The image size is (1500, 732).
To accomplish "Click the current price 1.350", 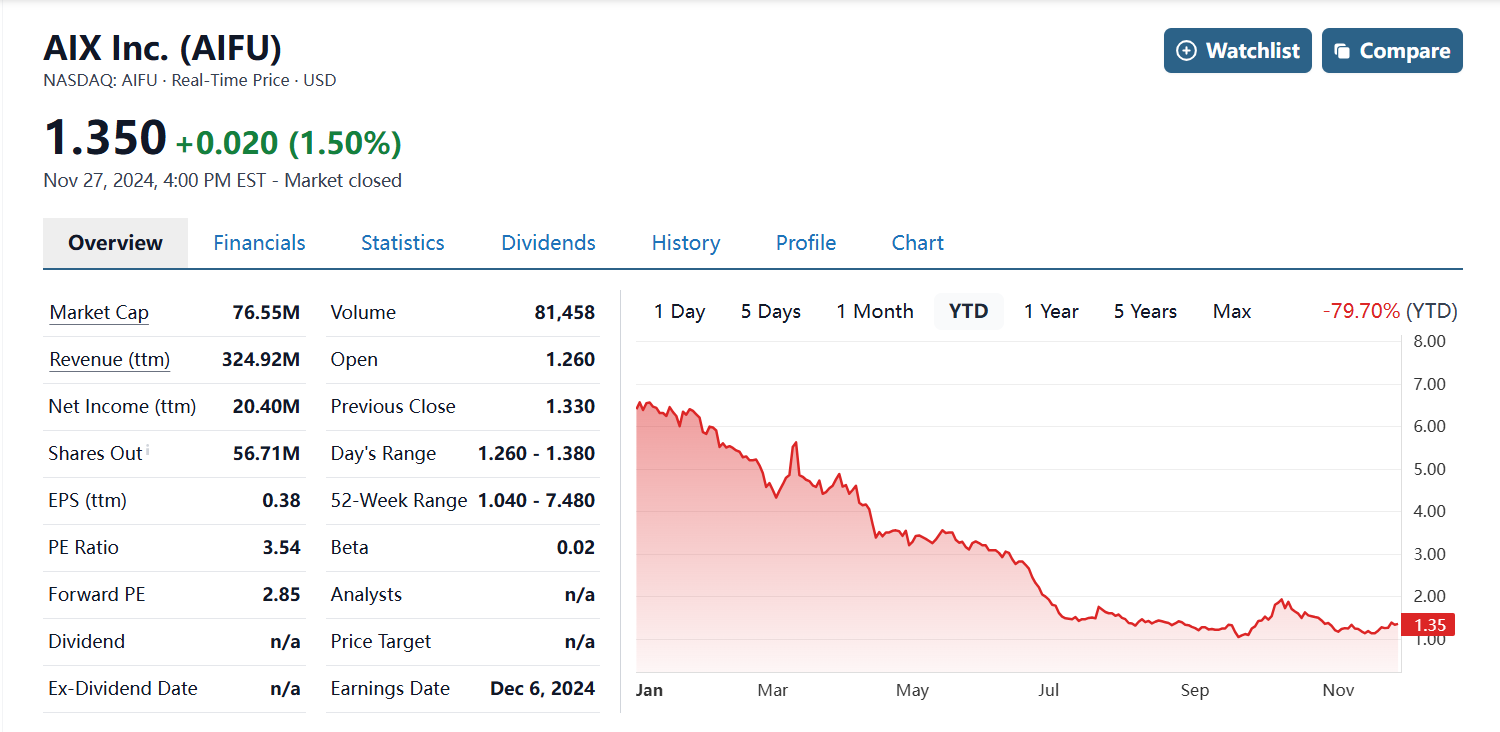I will click(105, 138).
